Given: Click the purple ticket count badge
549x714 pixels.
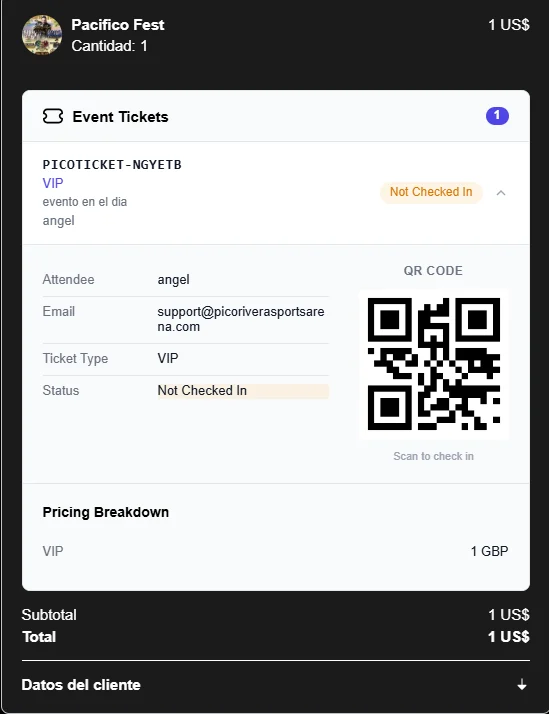Looking at the screenshot, I should pos(497,116).
